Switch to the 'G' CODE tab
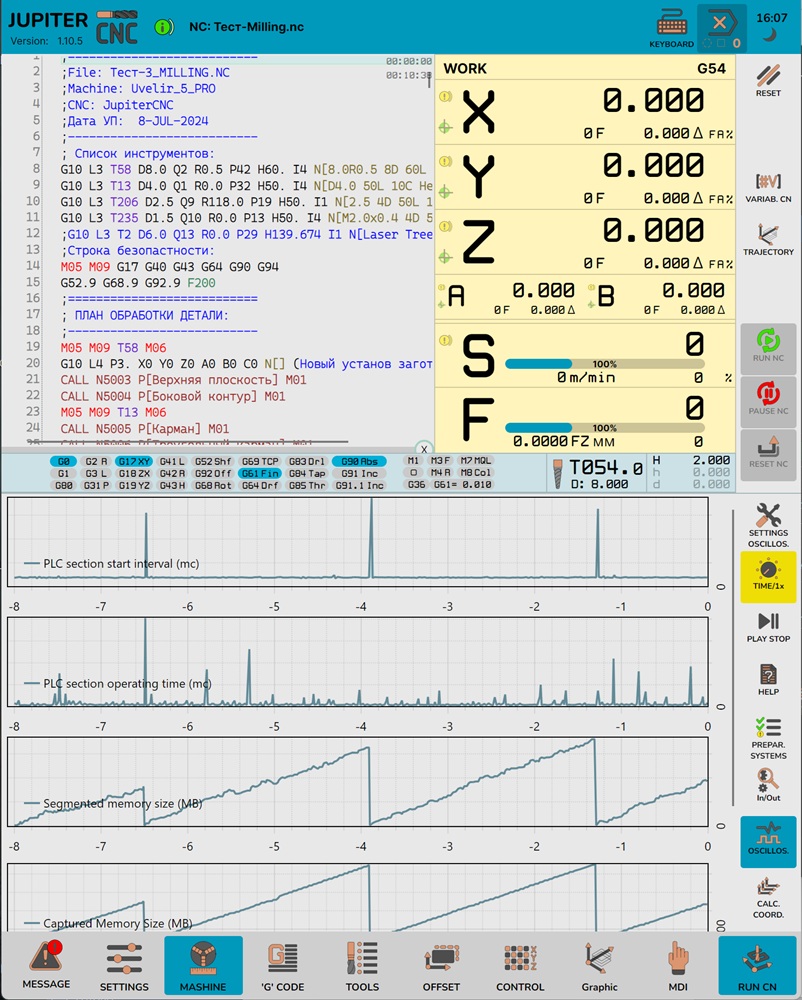The height and width of the screenshot is (1000, 802). [283, 966]
